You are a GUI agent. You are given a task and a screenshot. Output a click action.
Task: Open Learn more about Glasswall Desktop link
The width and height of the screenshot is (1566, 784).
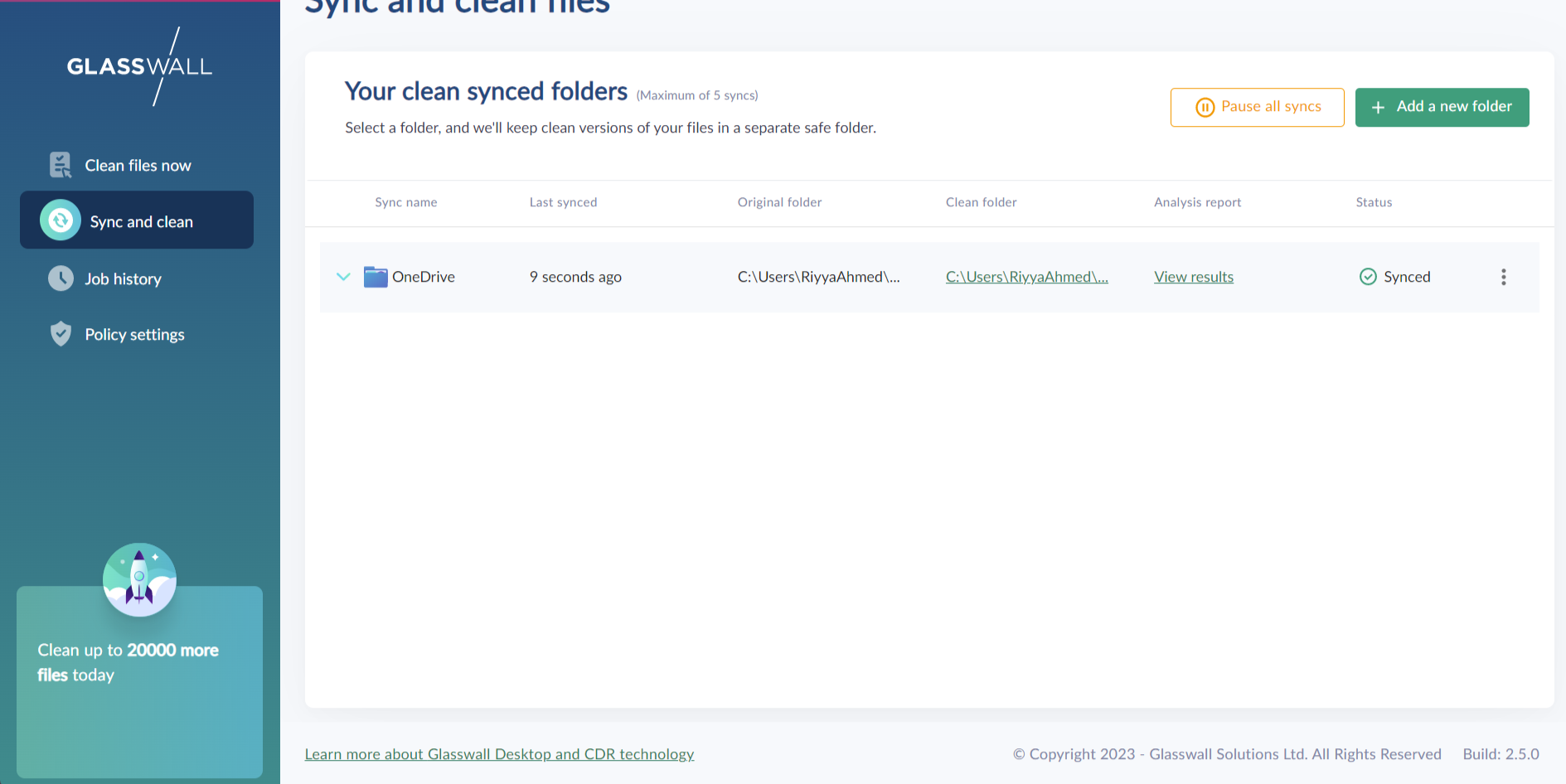(x=499, y=754)
